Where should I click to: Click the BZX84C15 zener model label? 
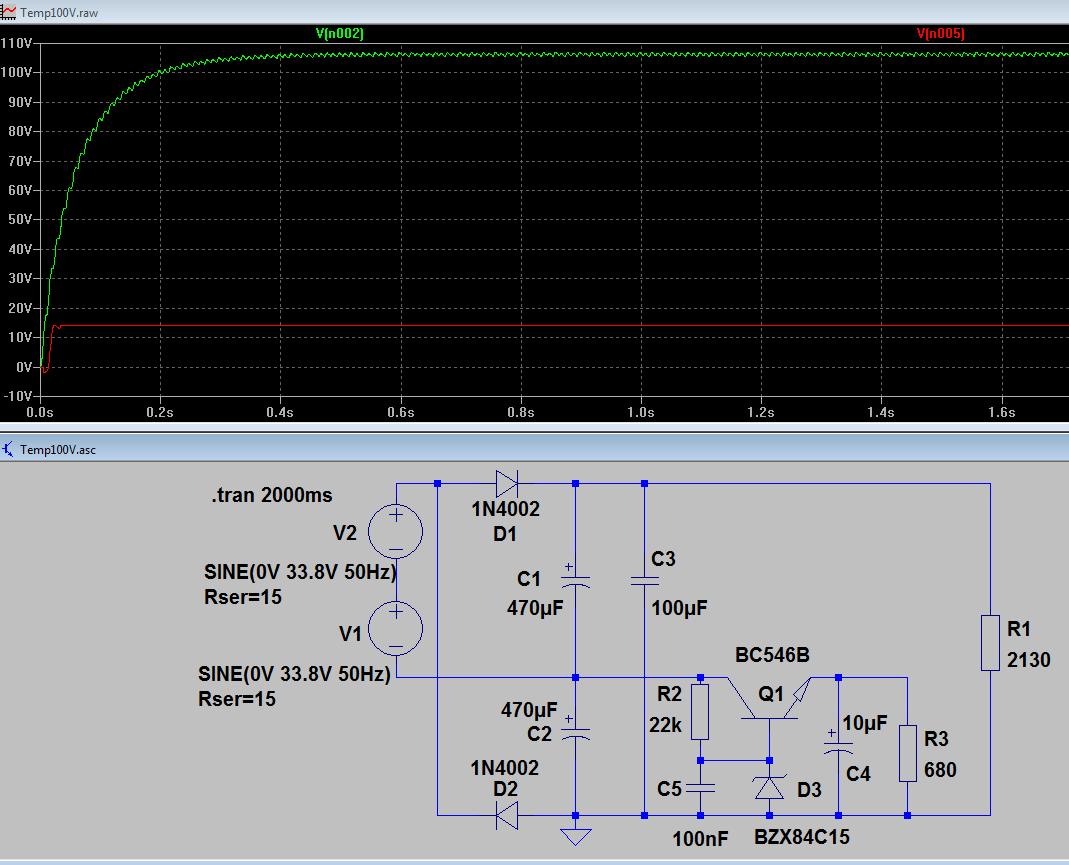click(x=802, y=836)
